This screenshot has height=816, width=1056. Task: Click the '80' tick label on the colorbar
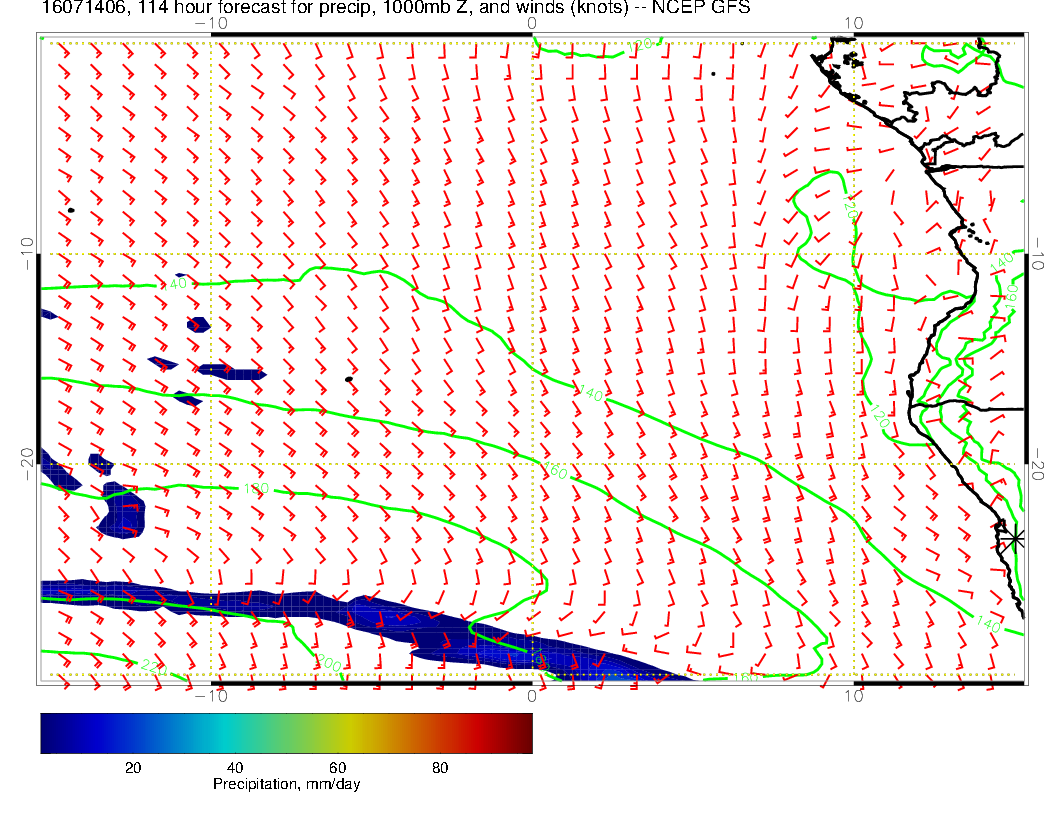tap(440, 768)
